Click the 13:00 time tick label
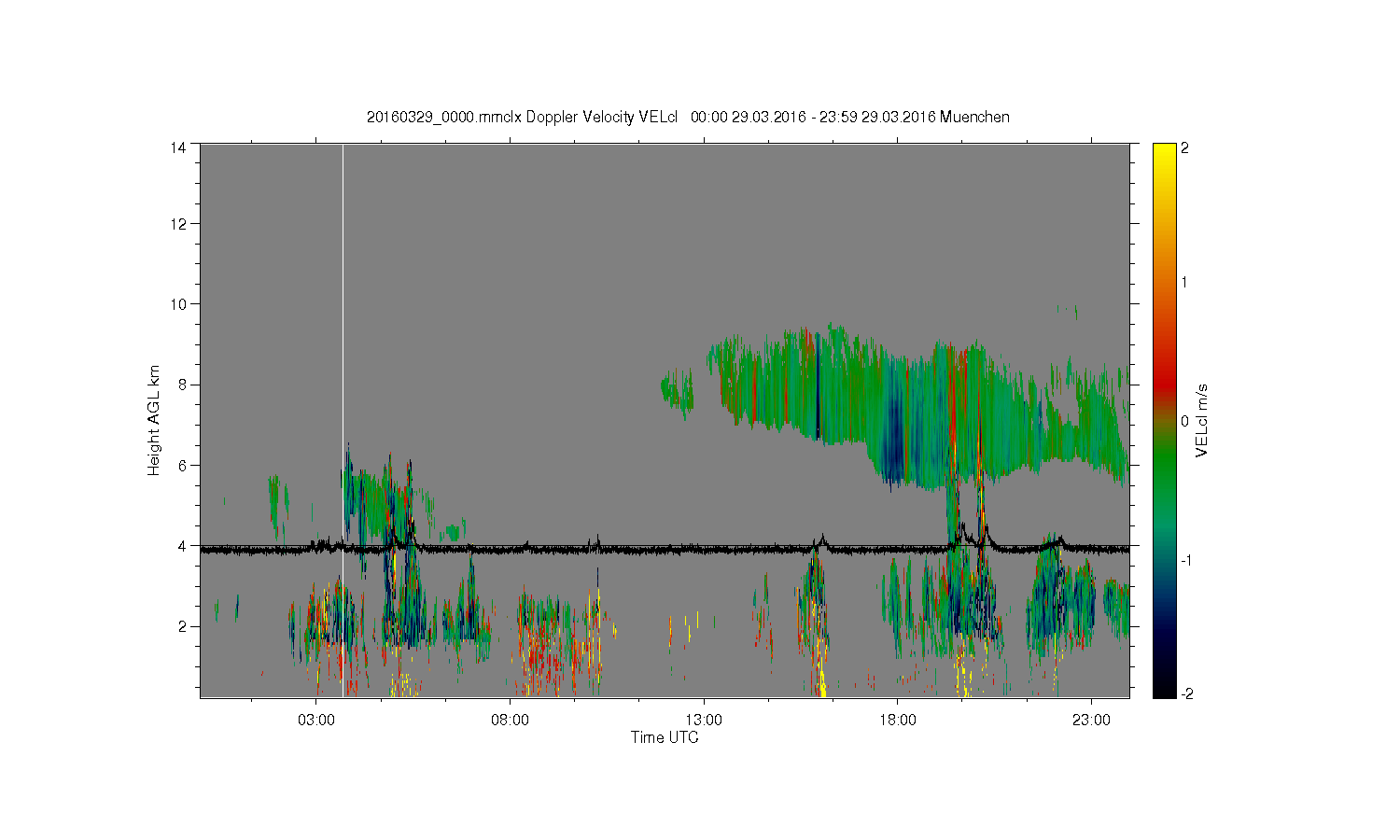Viewport: 1400px width, 840px height. click(x=704, y=721)
